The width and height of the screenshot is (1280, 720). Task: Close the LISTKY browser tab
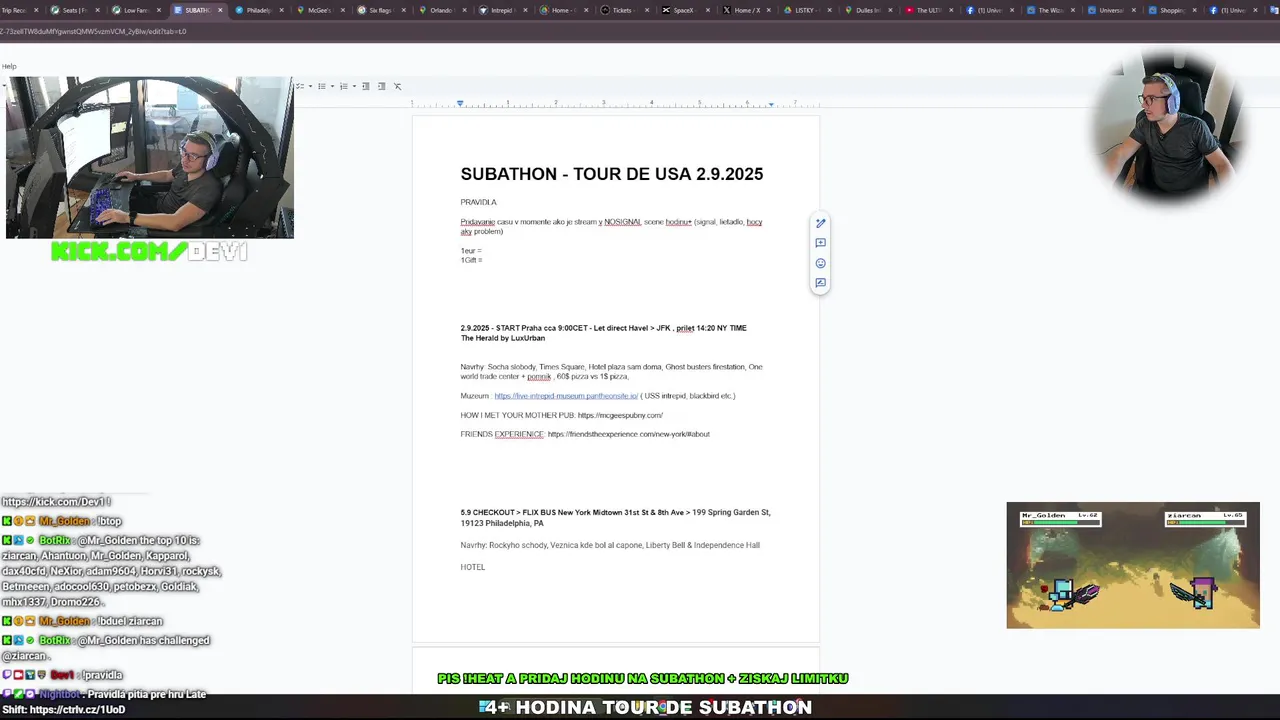tap(829, 10)
